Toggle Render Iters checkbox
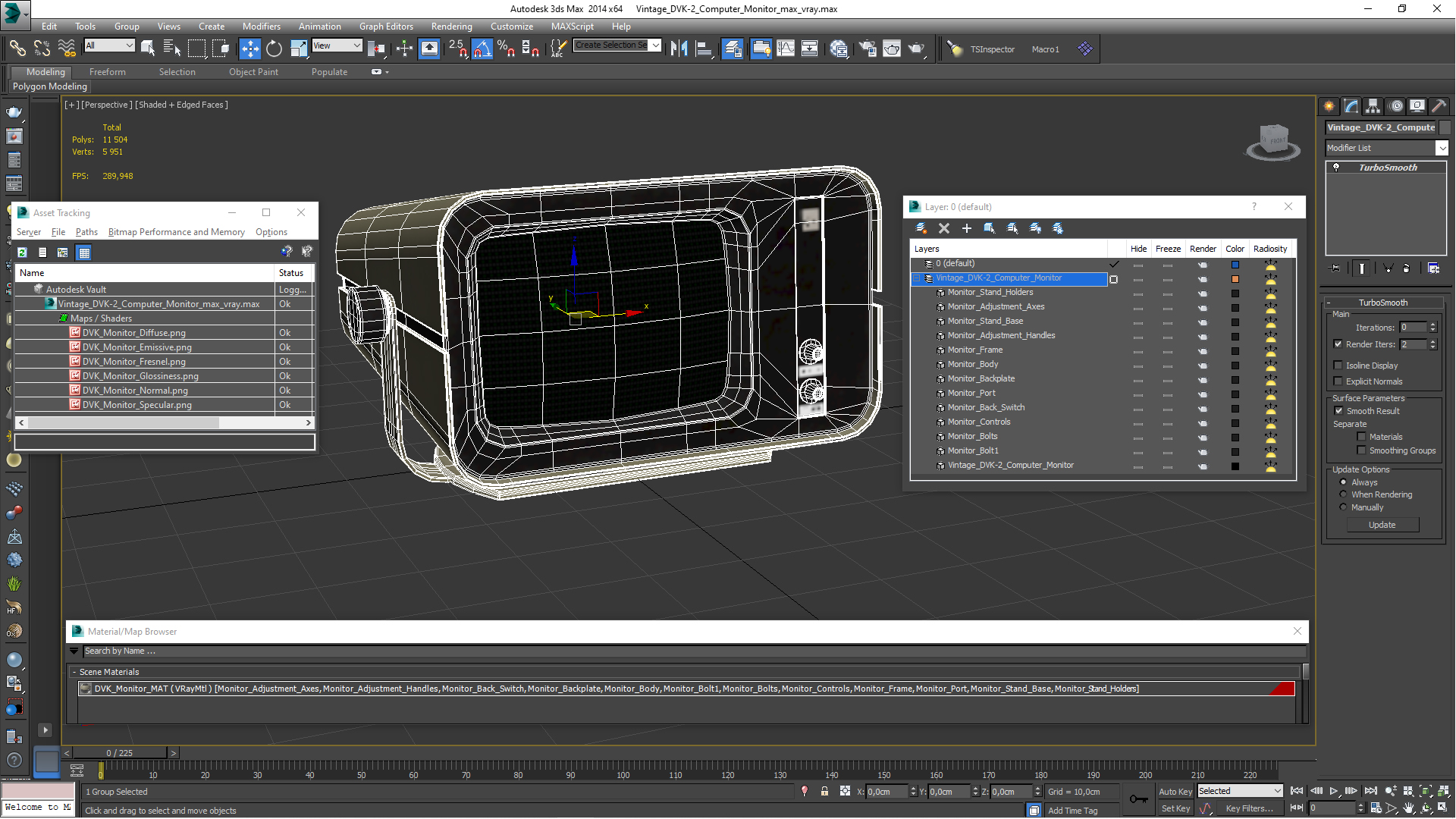This screenshot has width=1456, height=819. tap(1338, 344)
